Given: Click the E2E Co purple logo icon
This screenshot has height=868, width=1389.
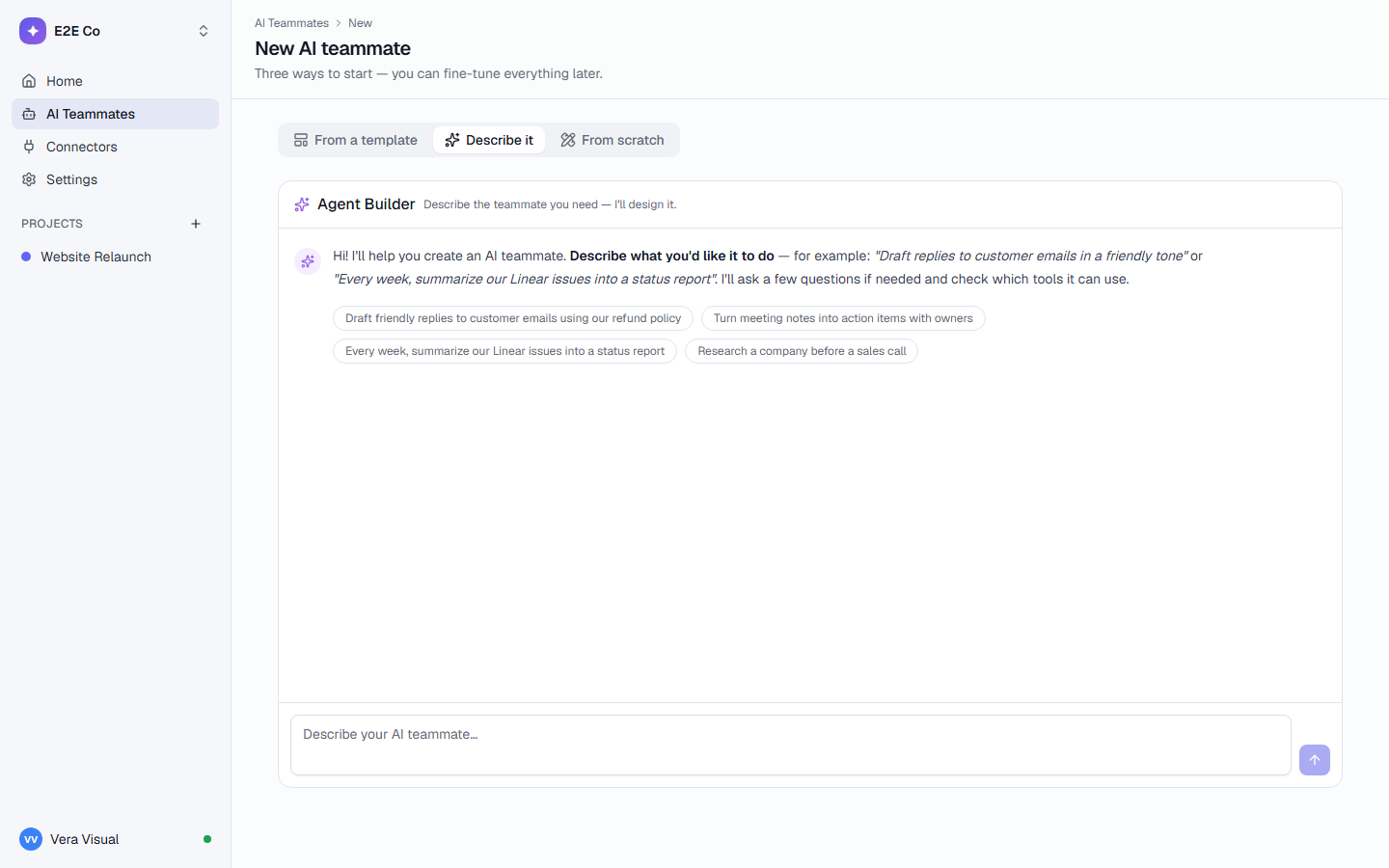Looking at the screenshot, I should (x=33, y=31).
